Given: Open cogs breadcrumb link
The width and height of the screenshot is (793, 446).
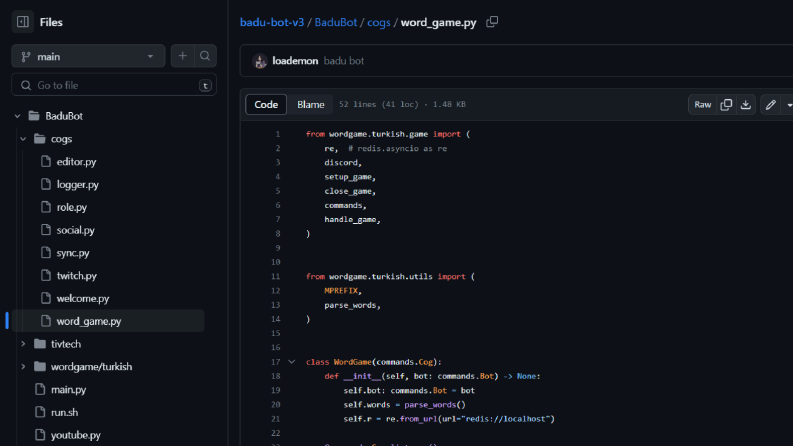Looking at the screenshot, I should pyautogui.click(x=379, y=22).
